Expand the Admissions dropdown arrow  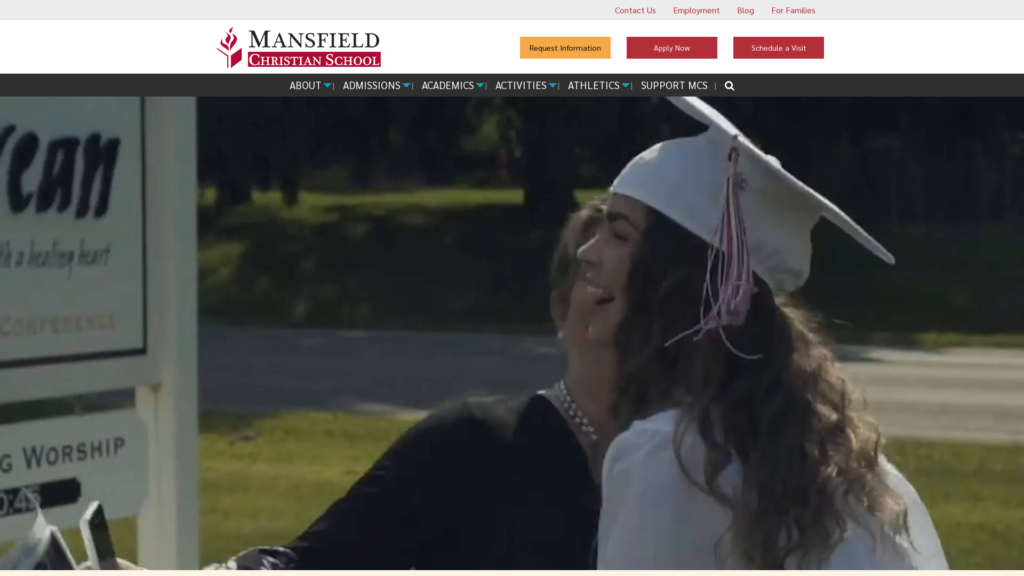tap(406, 86)
